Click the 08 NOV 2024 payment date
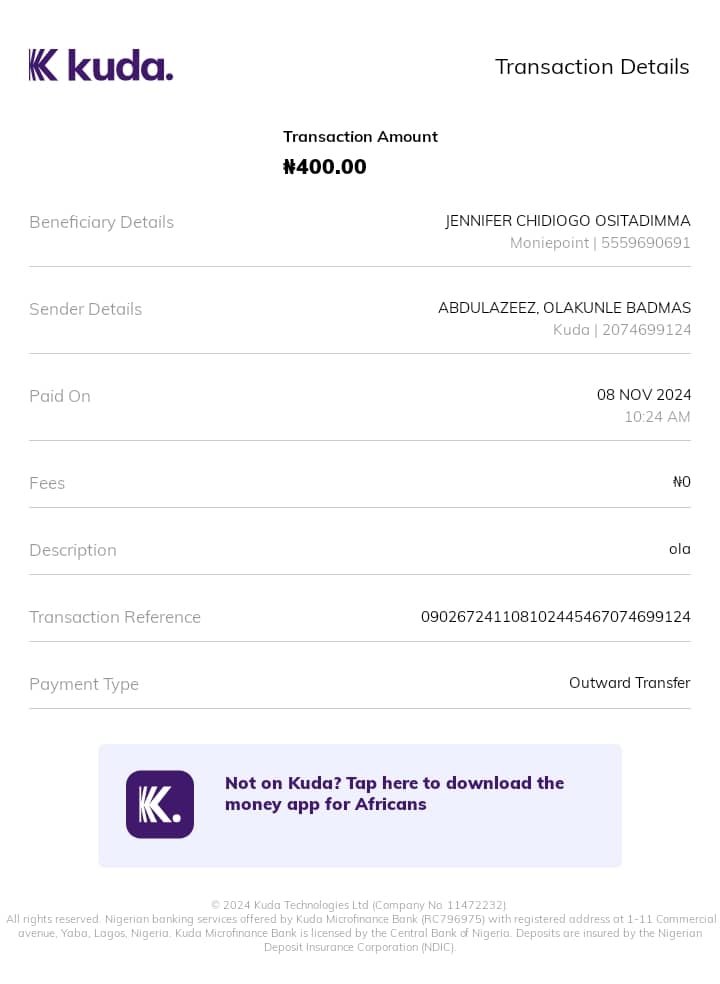 click(x=643, y=395)
